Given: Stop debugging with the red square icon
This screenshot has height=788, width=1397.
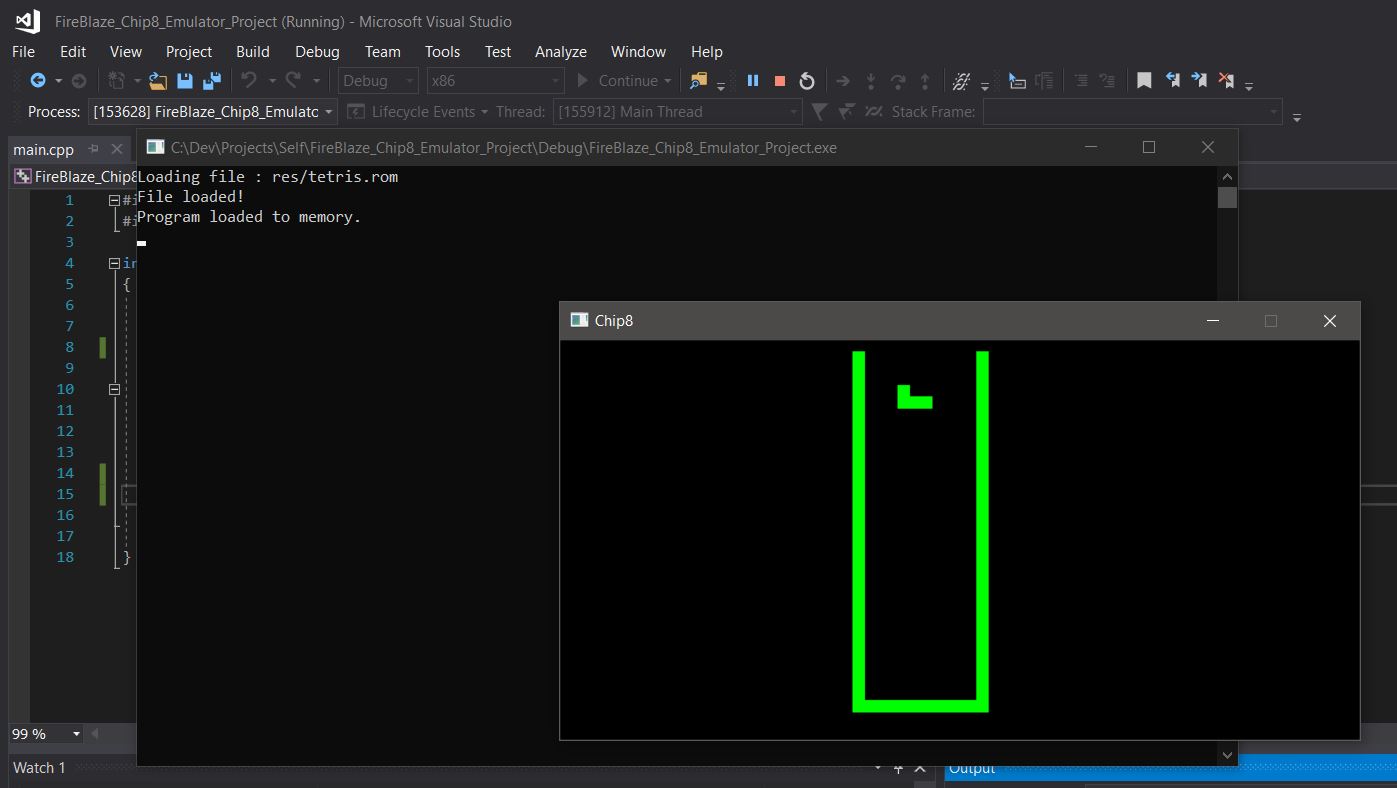Looking at the screenshot, I should (779, 80).
